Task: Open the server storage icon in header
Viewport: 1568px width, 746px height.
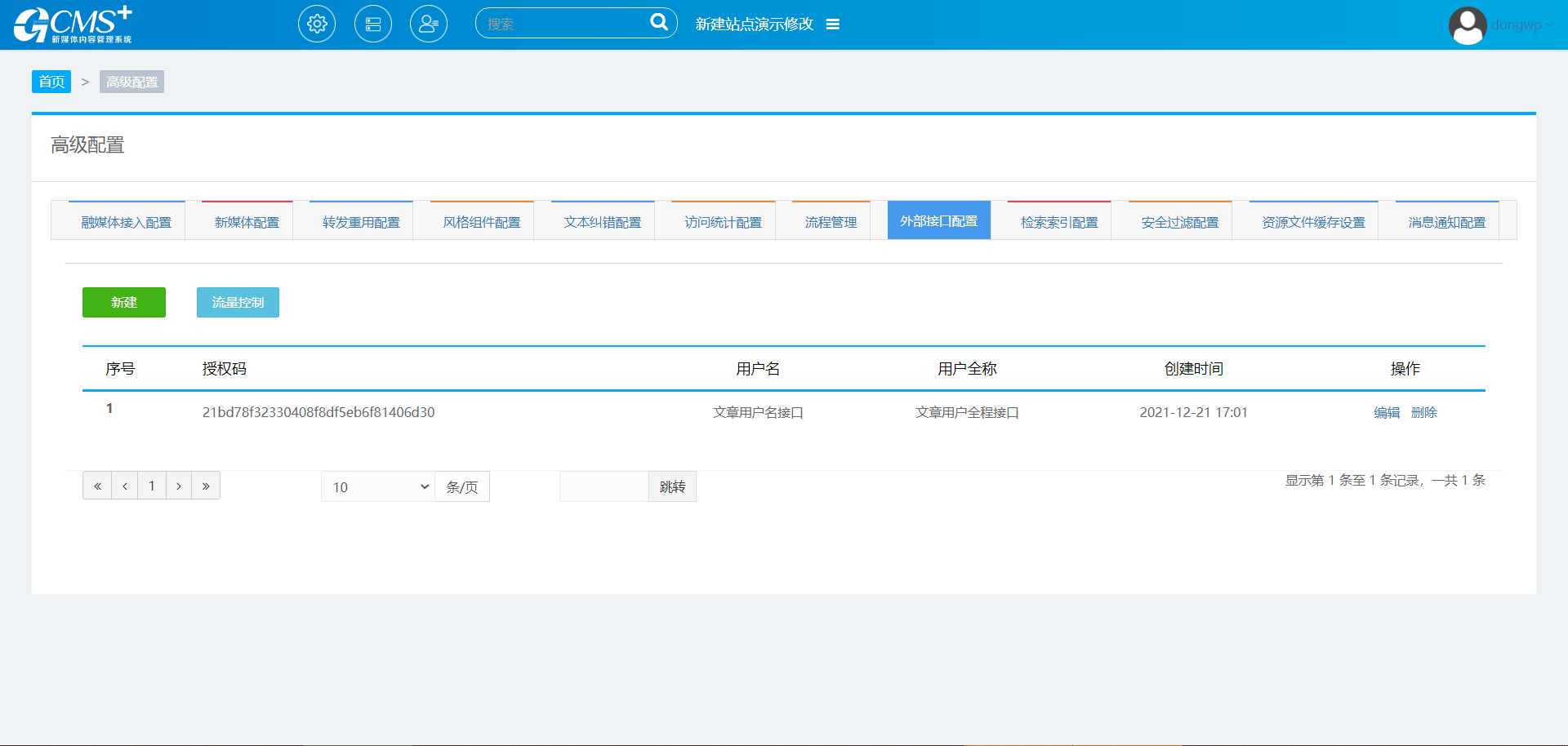Action: (373, 24)
